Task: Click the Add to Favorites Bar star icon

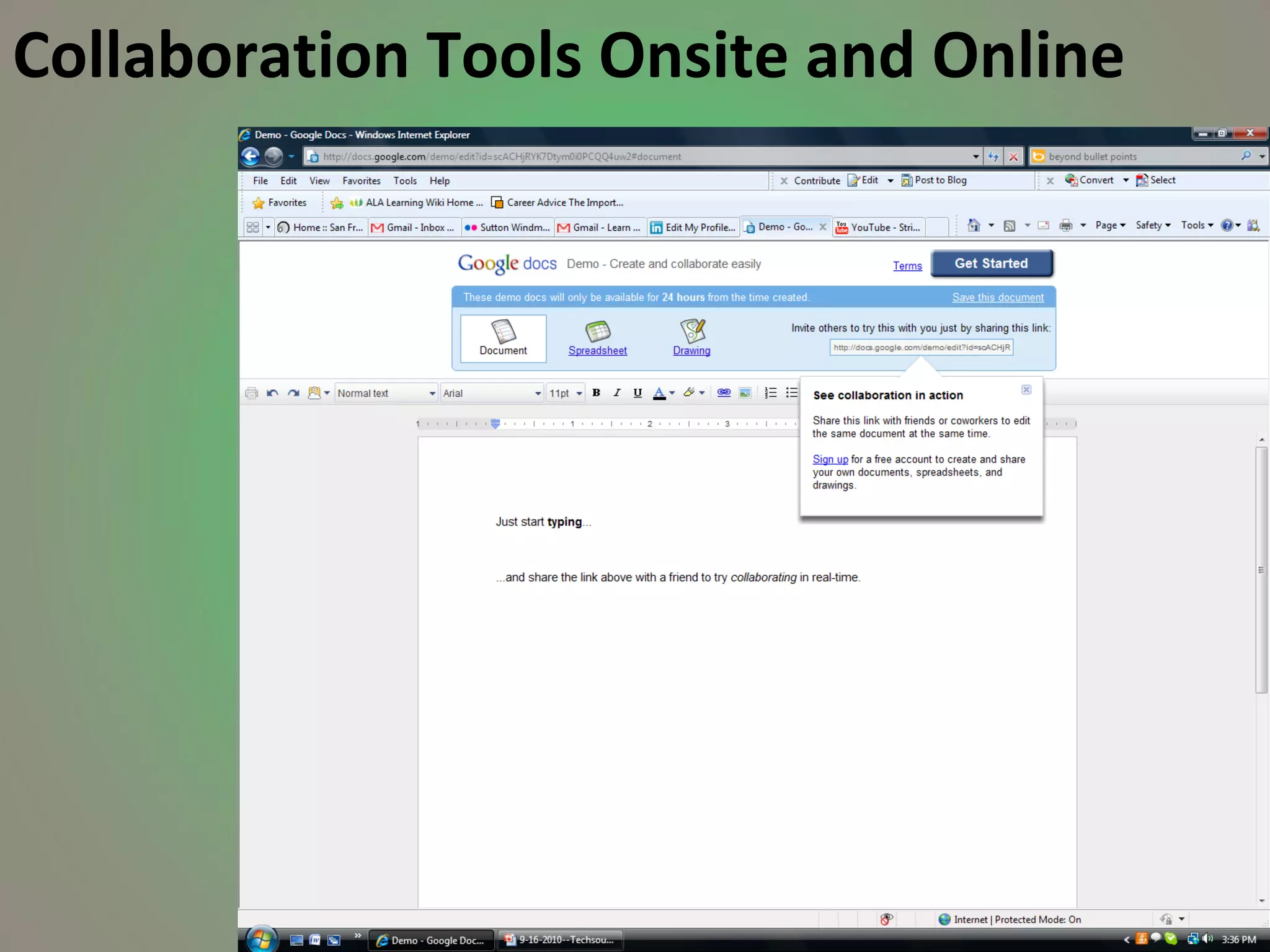Action: point(337,203)
